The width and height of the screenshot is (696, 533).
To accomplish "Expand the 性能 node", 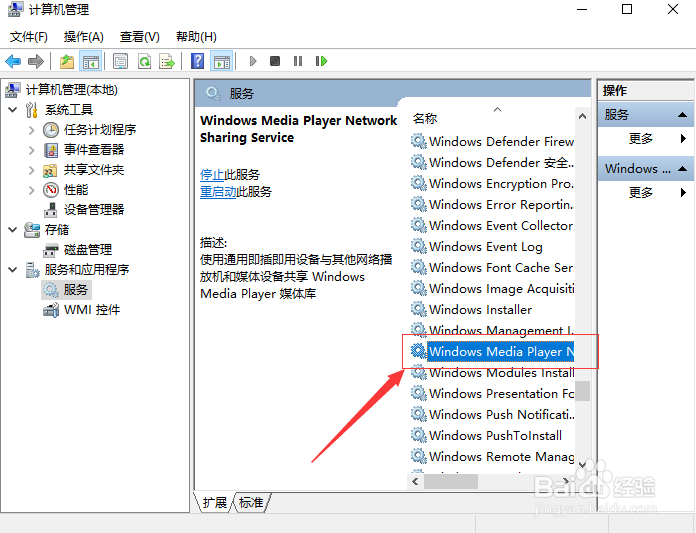I will 31,190.
